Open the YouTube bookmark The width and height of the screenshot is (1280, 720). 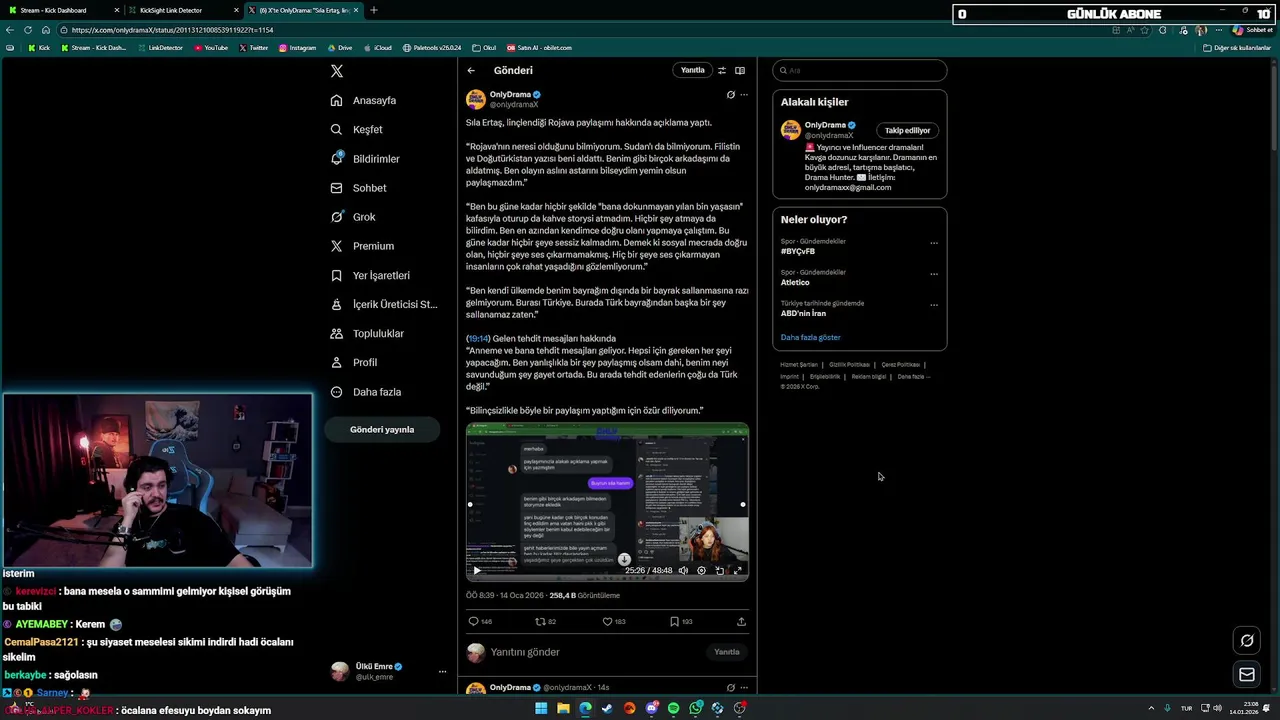[x=211, y=48]
